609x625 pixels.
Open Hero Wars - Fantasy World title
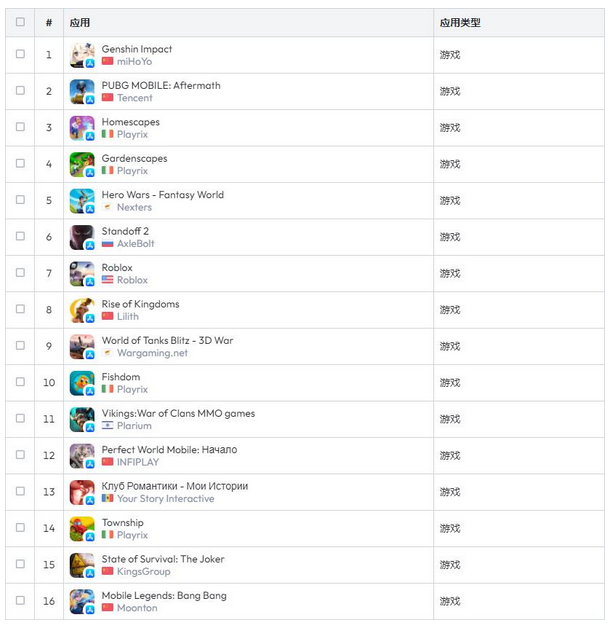[163, 195]
